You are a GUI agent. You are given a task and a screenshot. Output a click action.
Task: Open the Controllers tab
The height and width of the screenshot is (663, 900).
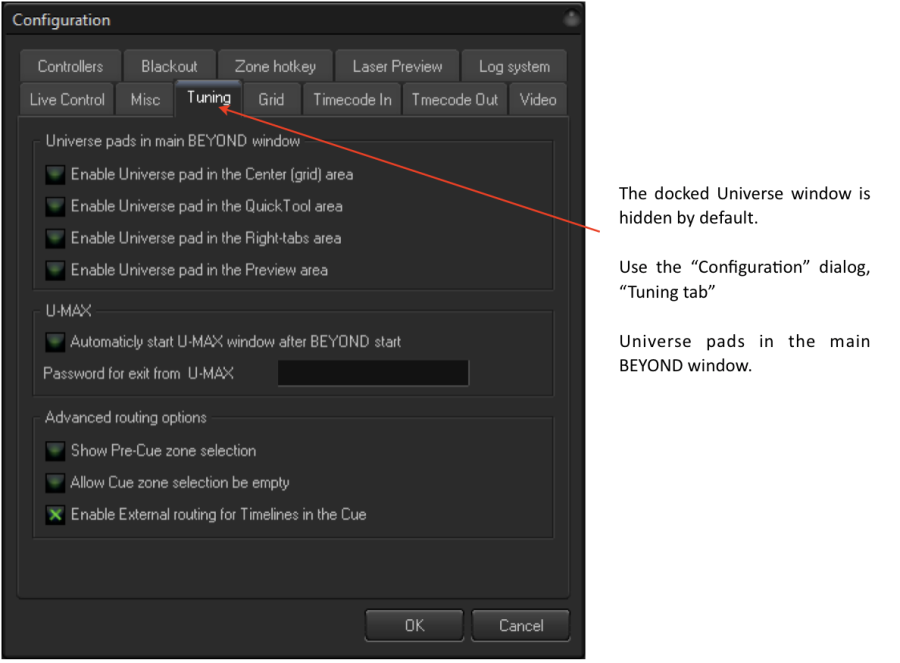click(70, 66)
